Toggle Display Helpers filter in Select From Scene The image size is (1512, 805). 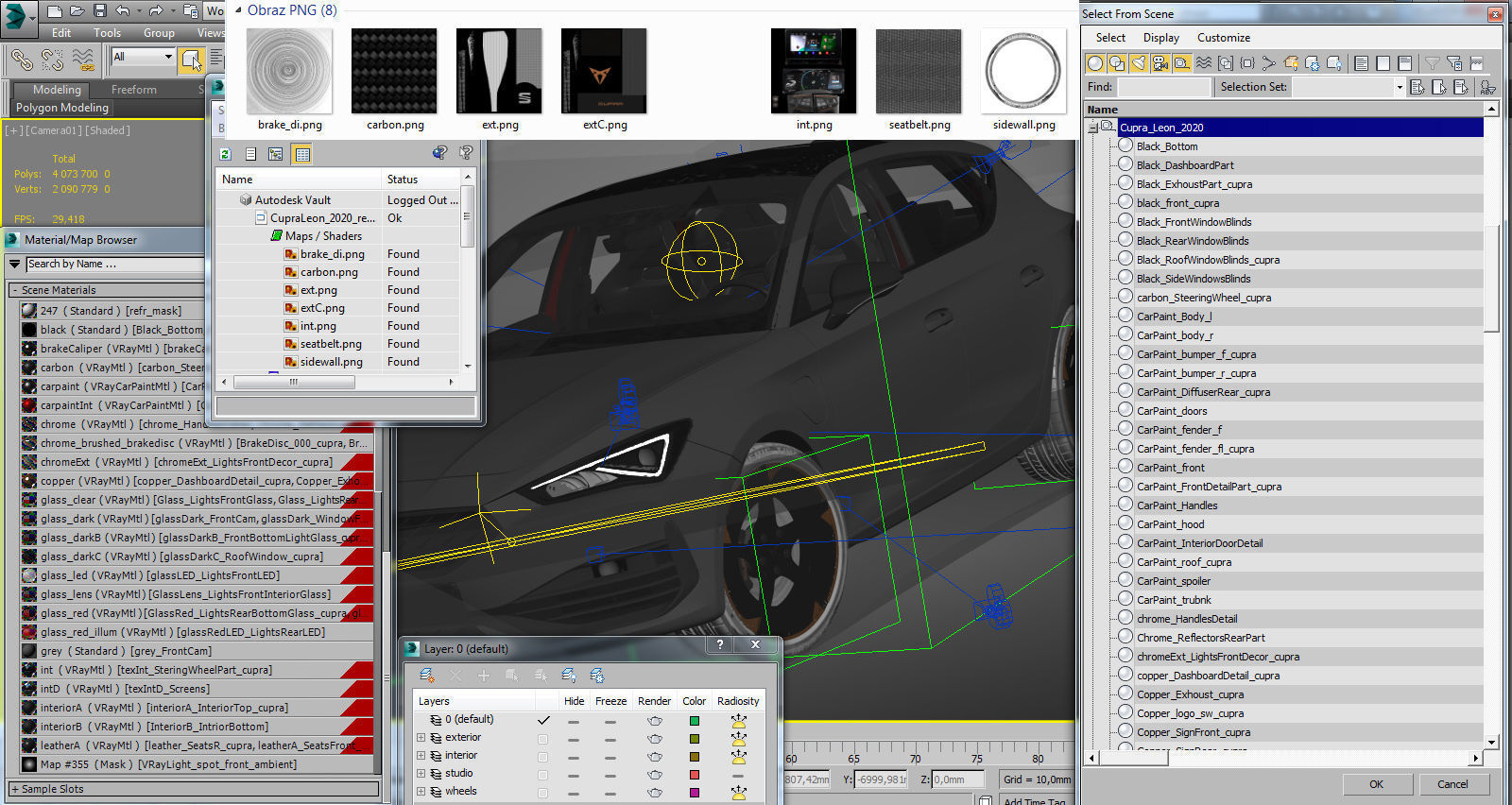pyautogui.click(x=1182, y=63)
